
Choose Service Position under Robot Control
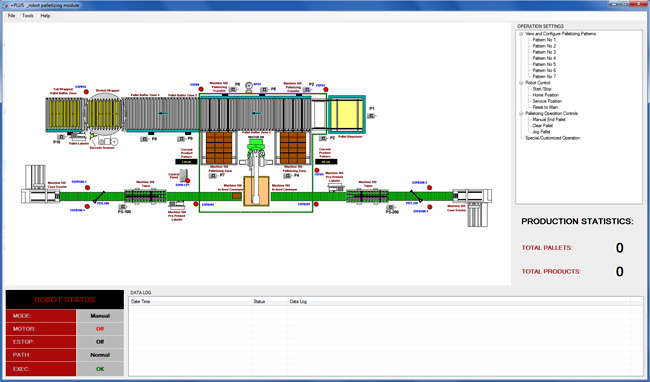pyautogui.click(x=547, y=101)
